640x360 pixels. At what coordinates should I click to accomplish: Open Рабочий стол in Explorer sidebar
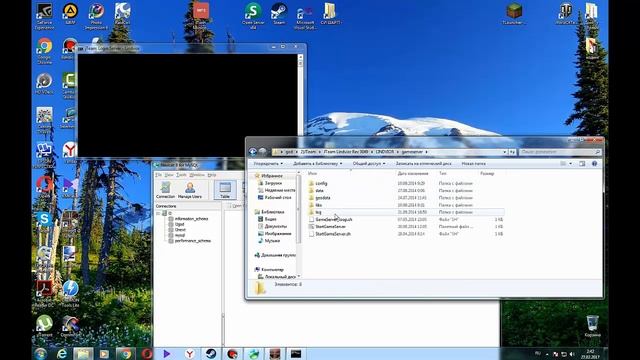[x=275, y=198]
